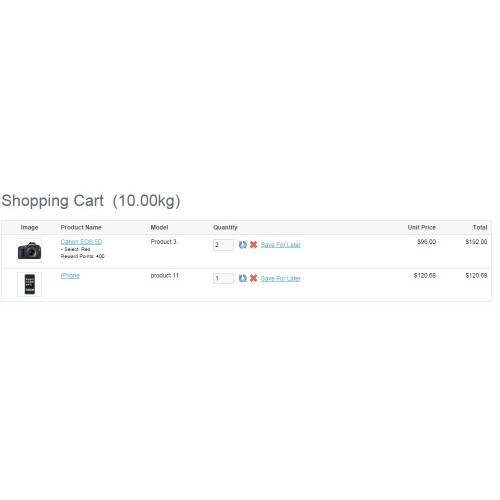Remove Canon EOS 5D using red X
Viewport: 500px width, 500px height.
click(x=253, y=244)
